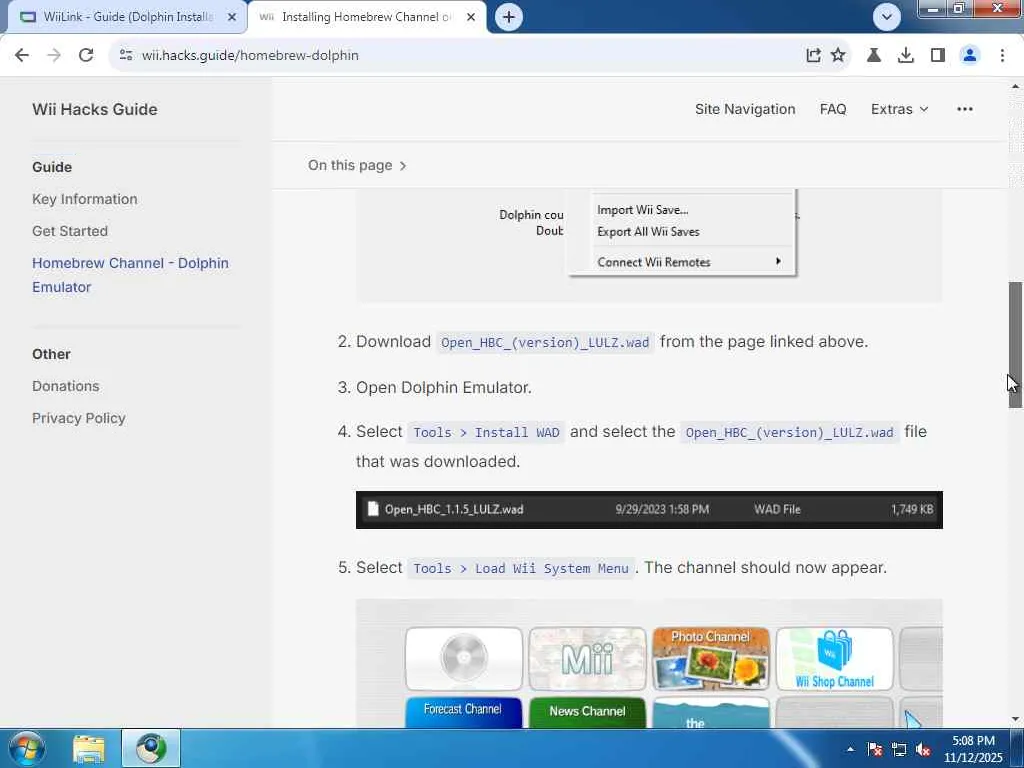Open the downloads tray icon
Image resolution: width=1024 pixels, height=768 pixels.
[x=906, y=56]
